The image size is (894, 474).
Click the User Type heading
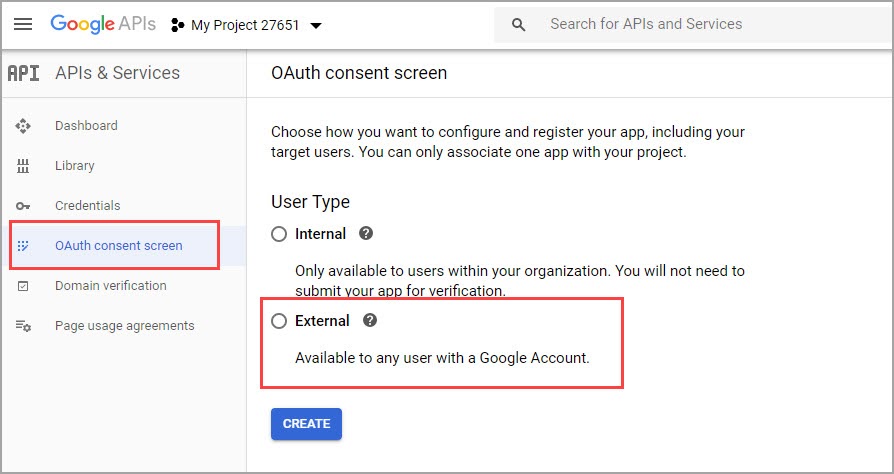(x=310, y=202)
